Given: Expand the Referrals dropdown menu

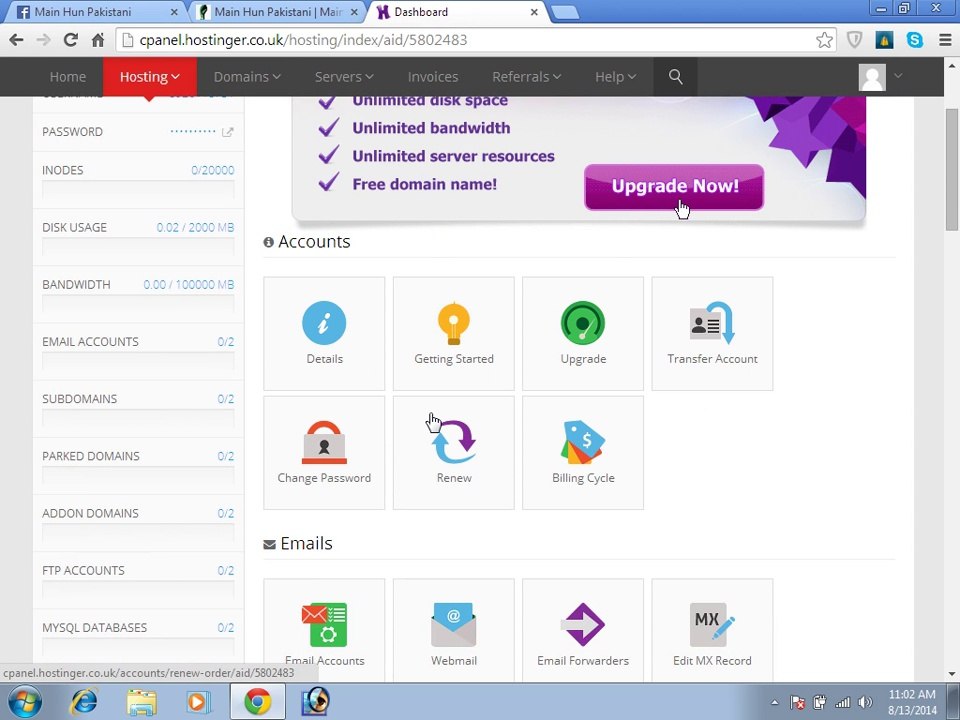Looking at the screenshot, I should [527, 77].
